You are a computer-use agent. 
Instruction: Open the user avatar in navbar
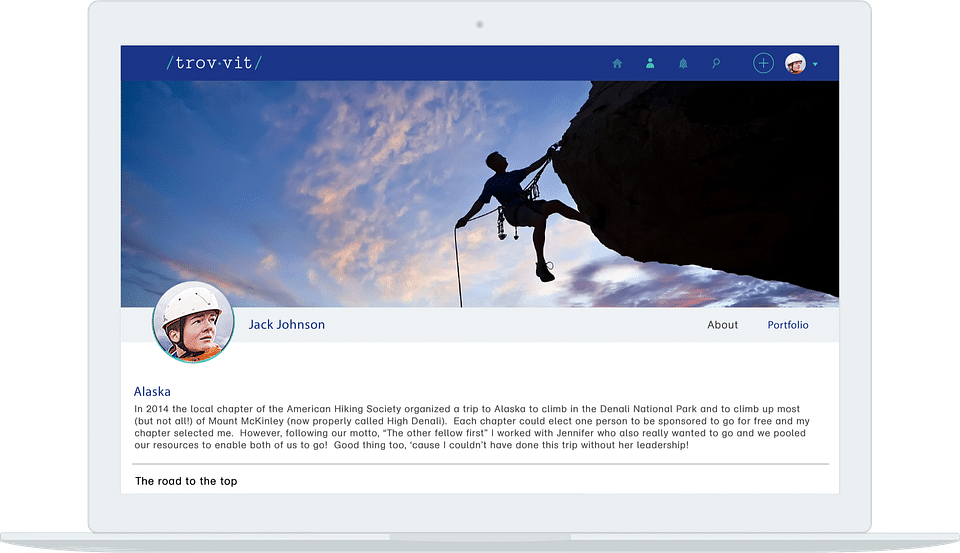[795, 63]
